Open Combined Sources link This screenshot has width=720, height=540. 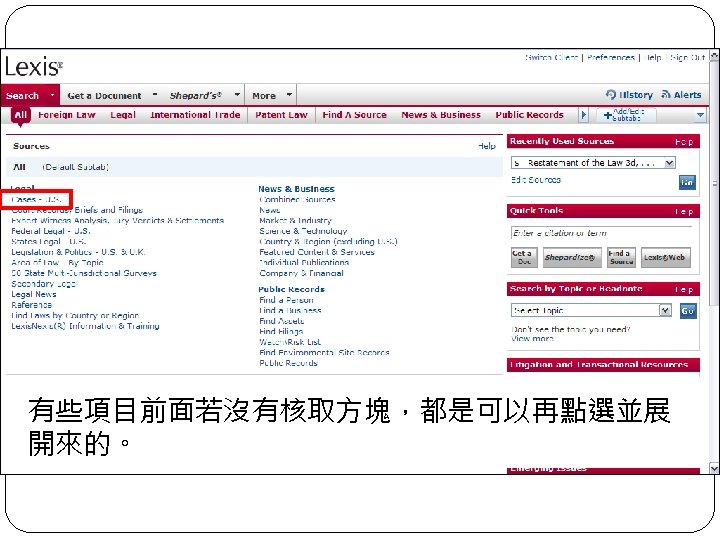[297, 199]
